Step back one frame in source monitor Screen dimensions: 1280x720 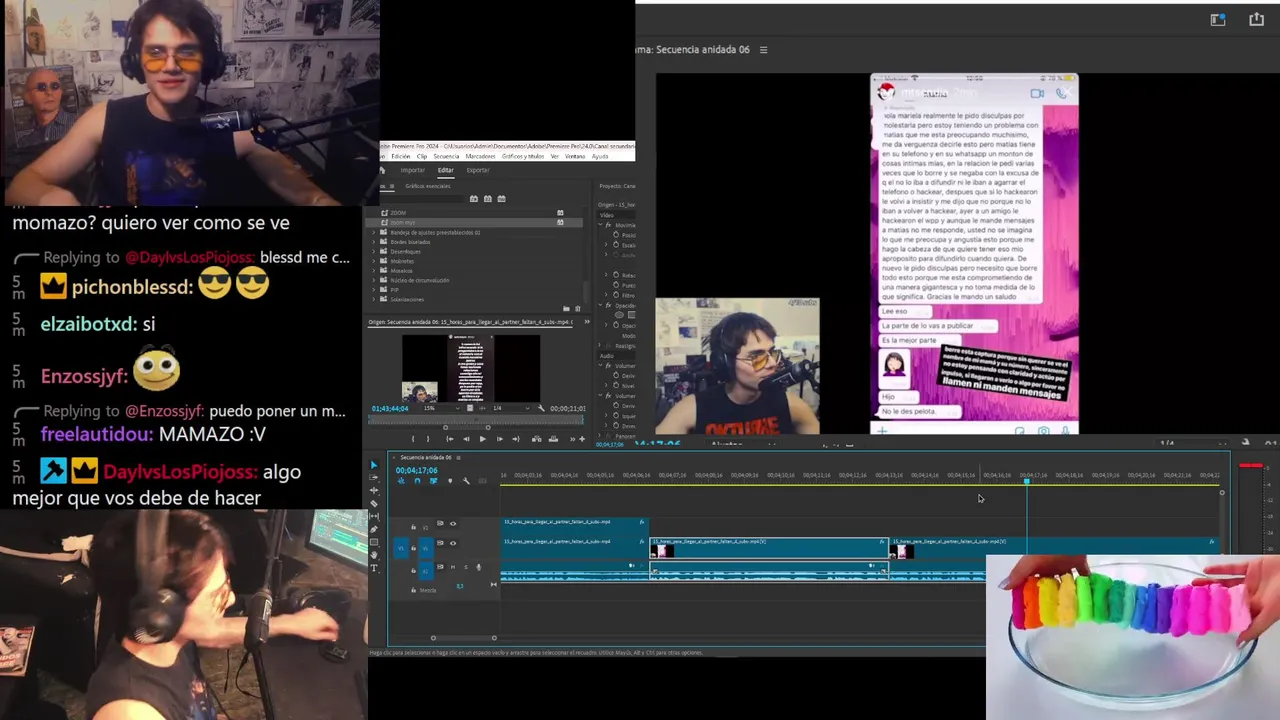point(465,439)
